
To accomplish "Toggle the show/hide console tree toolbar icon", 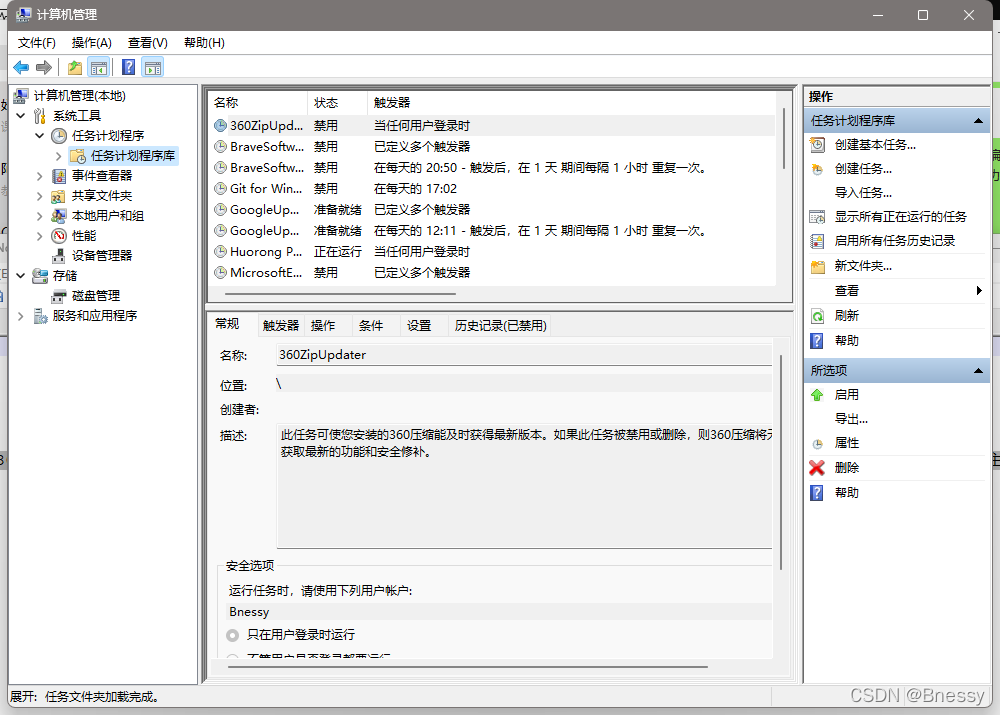I will (99, 67).
